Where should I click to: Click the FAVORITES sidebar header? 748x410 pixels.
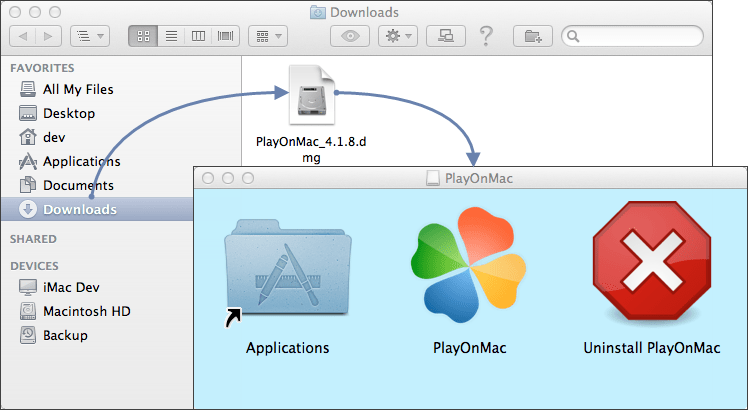pos(42,68)
